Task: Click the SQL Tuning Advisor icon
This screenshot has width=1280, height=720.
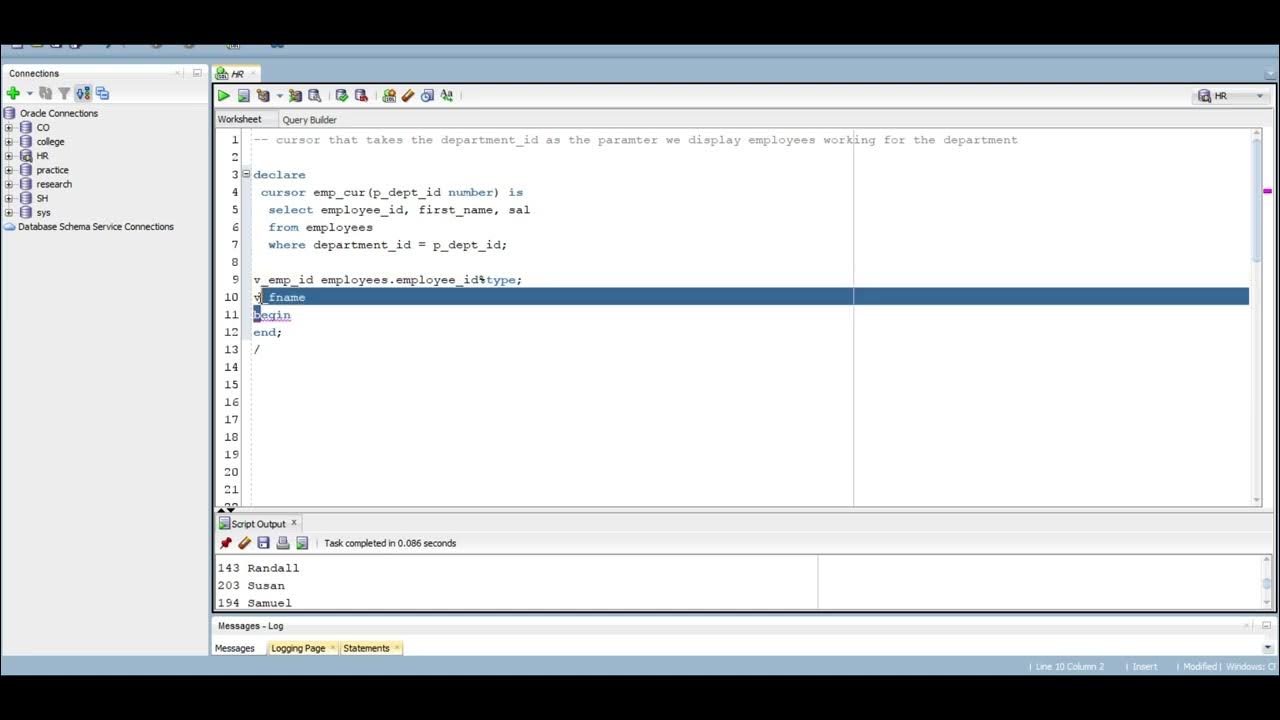Action: point(314,96)
